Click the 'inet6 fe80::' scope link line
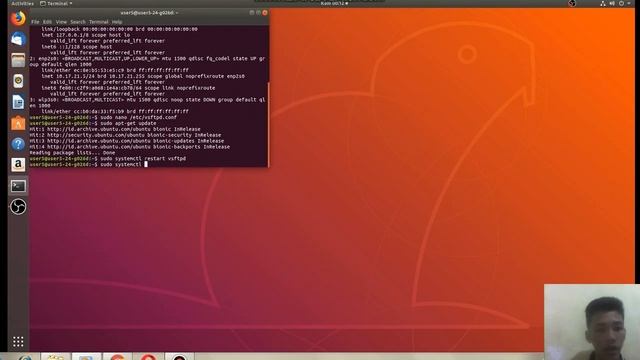This screenshot has width=640, height=360. tap(128, 88)
